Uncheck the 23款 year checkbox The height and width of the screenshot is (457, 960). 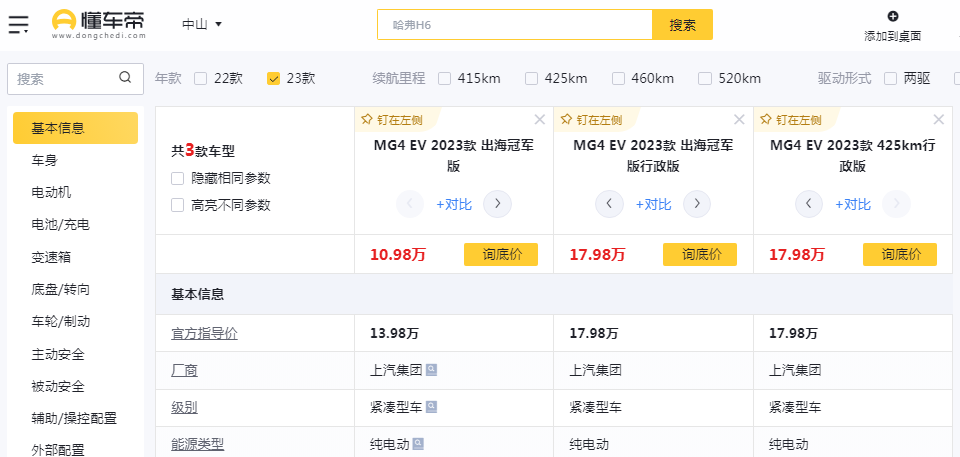click(274, 78)
